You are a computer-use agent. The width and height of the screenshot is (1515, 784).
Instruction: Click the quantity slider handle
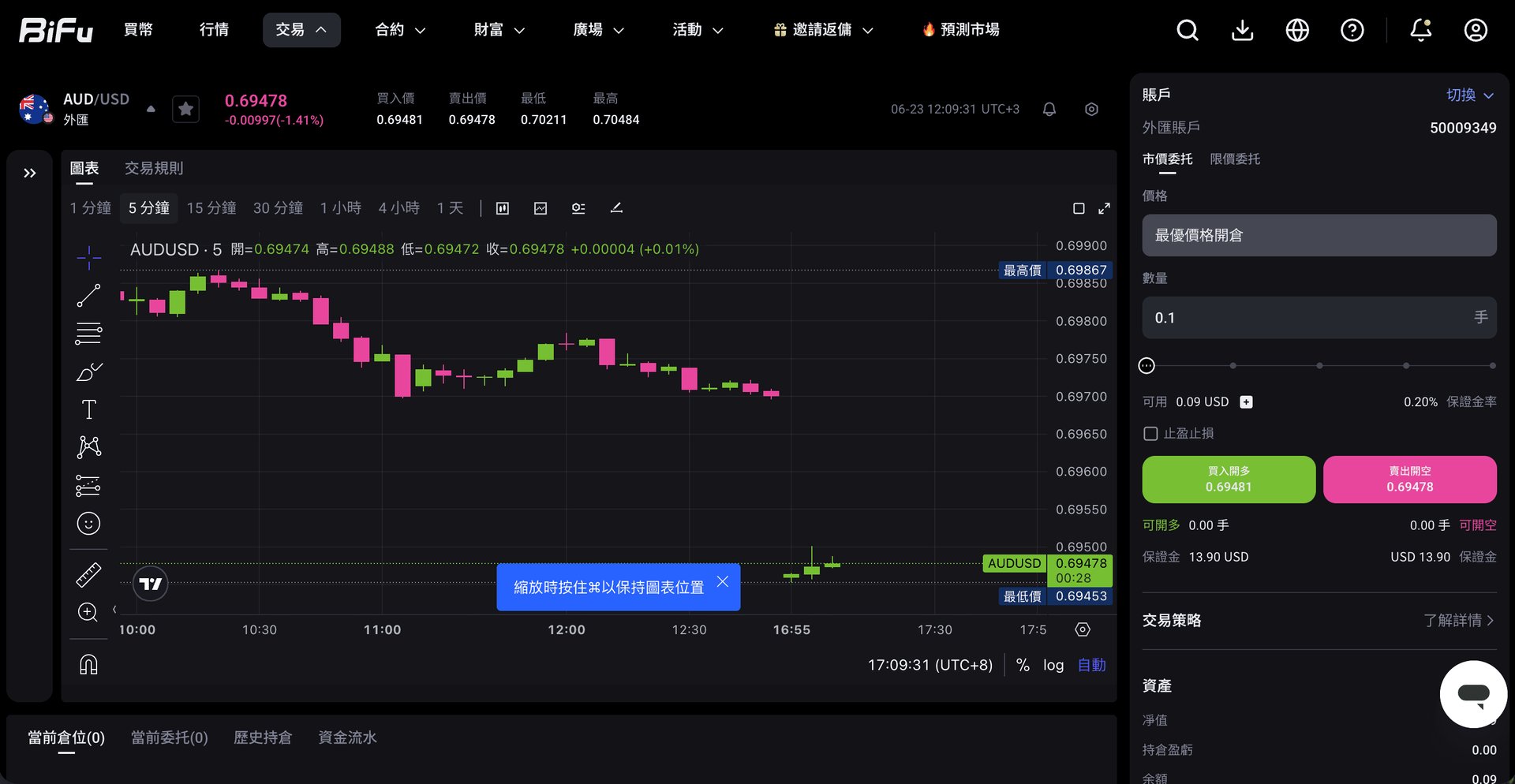(1147, 365)
